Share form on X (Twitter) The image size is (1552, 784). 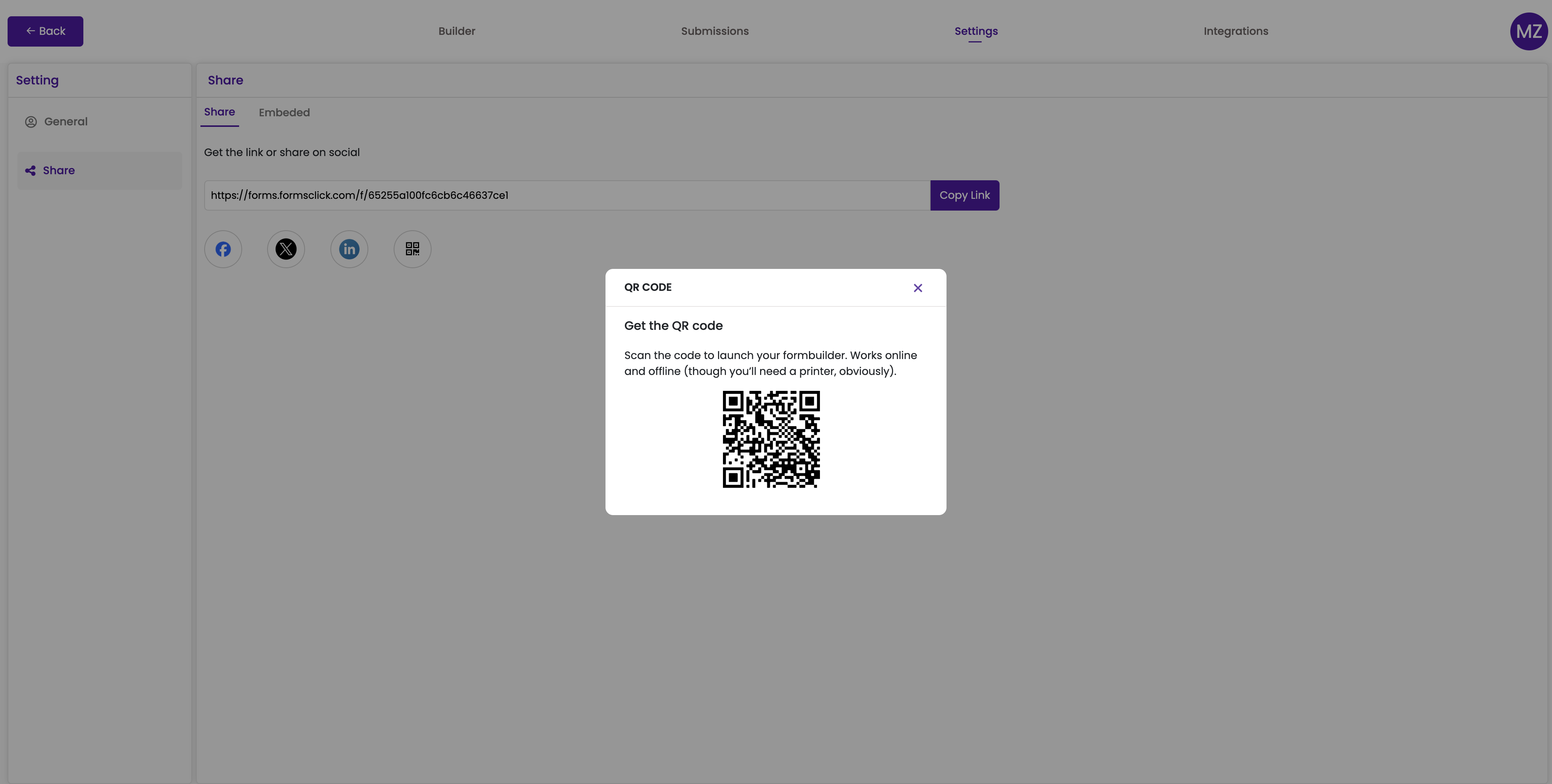(x=286, y=249)
